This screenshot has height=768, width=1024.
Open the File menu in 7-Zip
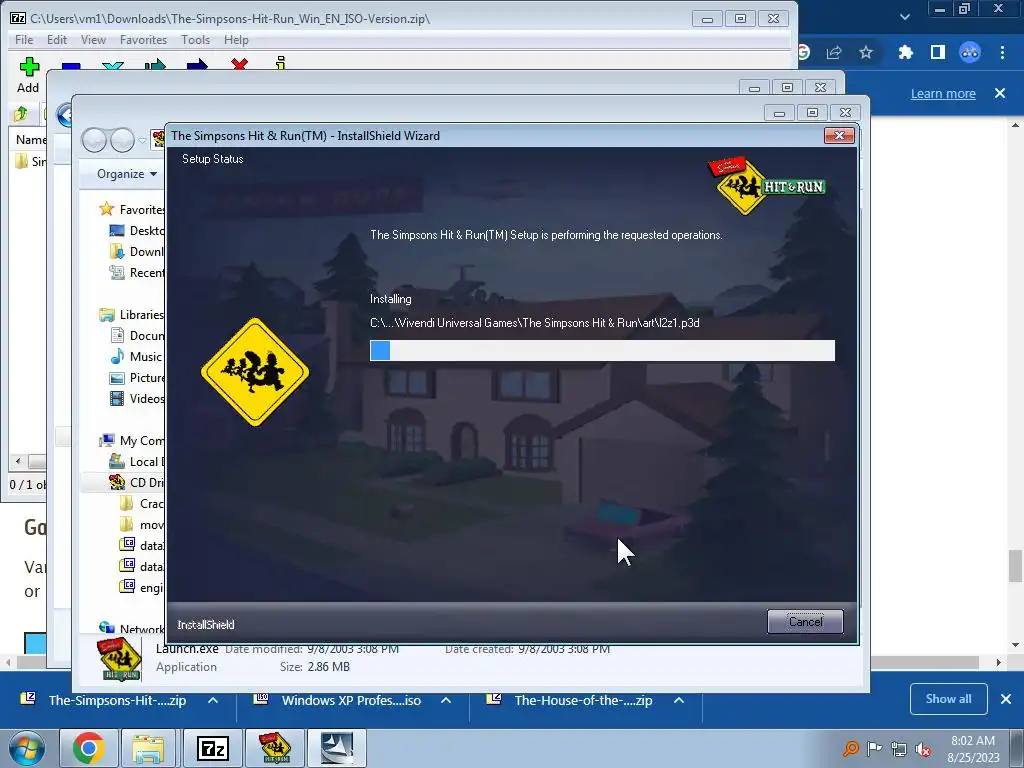point(24,40)
